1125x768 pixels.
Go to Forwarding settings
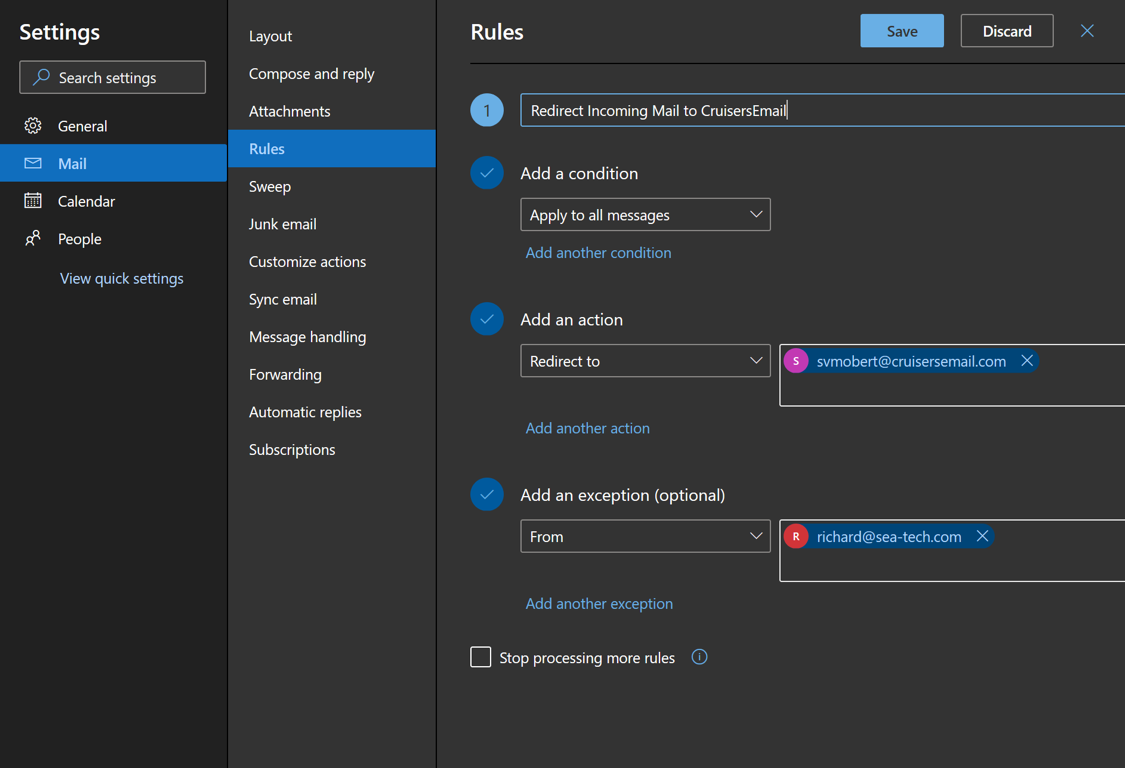(285, 374)
